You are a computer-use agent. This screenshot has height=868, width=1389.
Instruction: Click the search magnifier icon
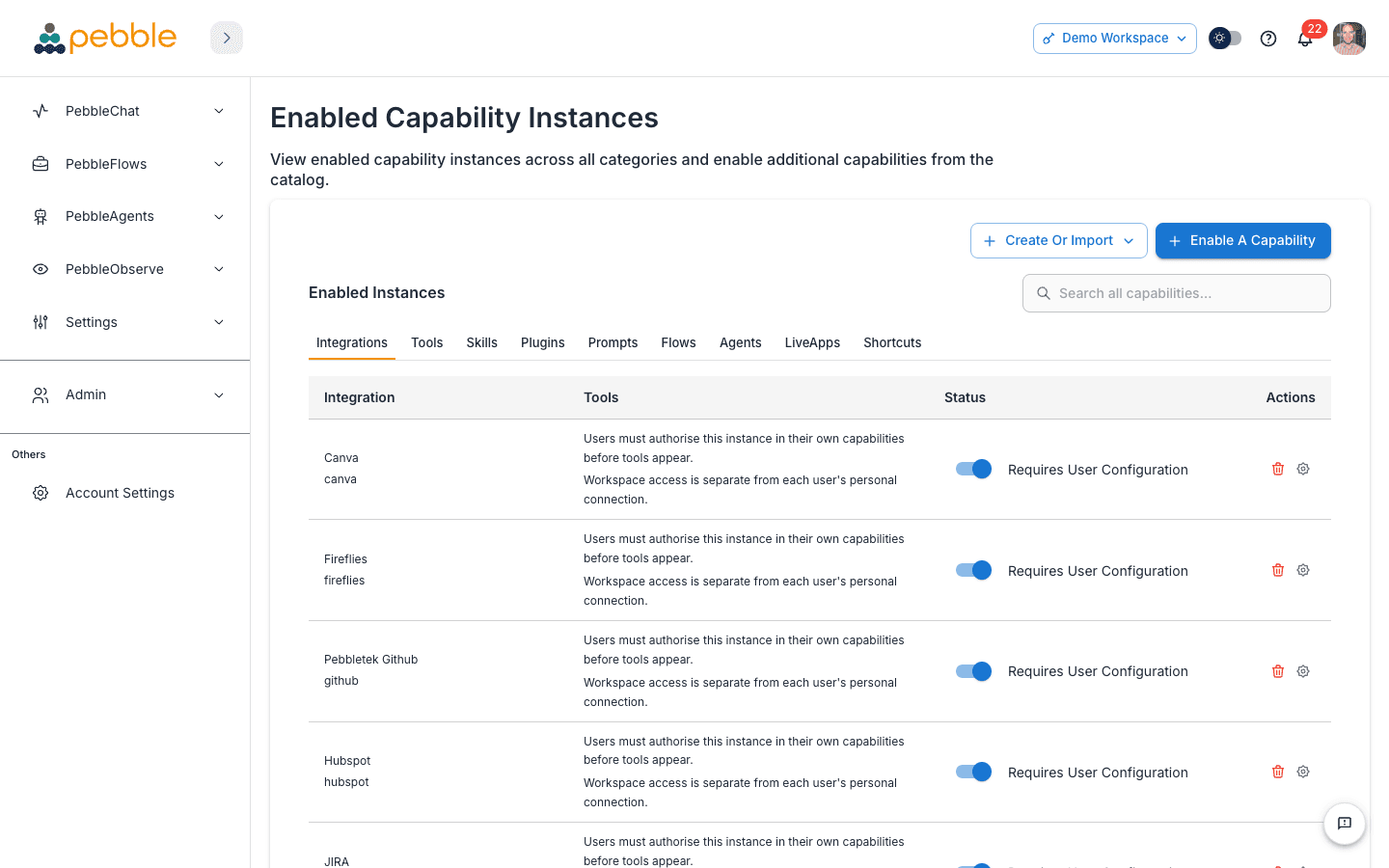[1044, 293]
